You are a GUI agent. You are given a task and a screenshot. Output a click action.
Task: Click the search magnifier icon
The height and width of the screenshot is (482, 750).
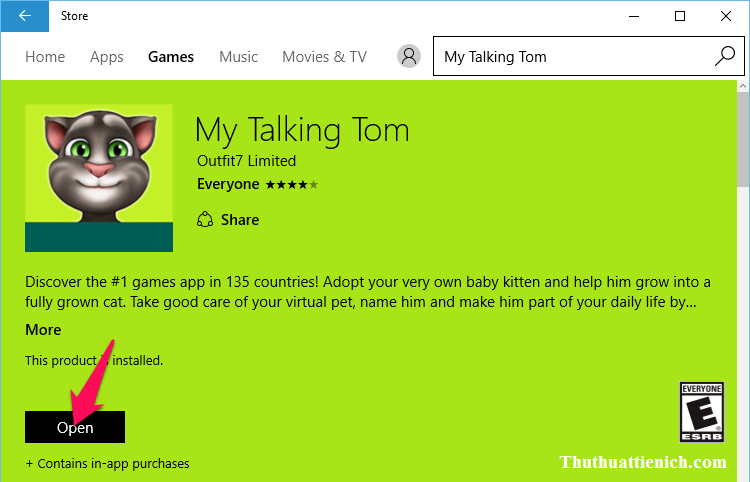[724, 56]
